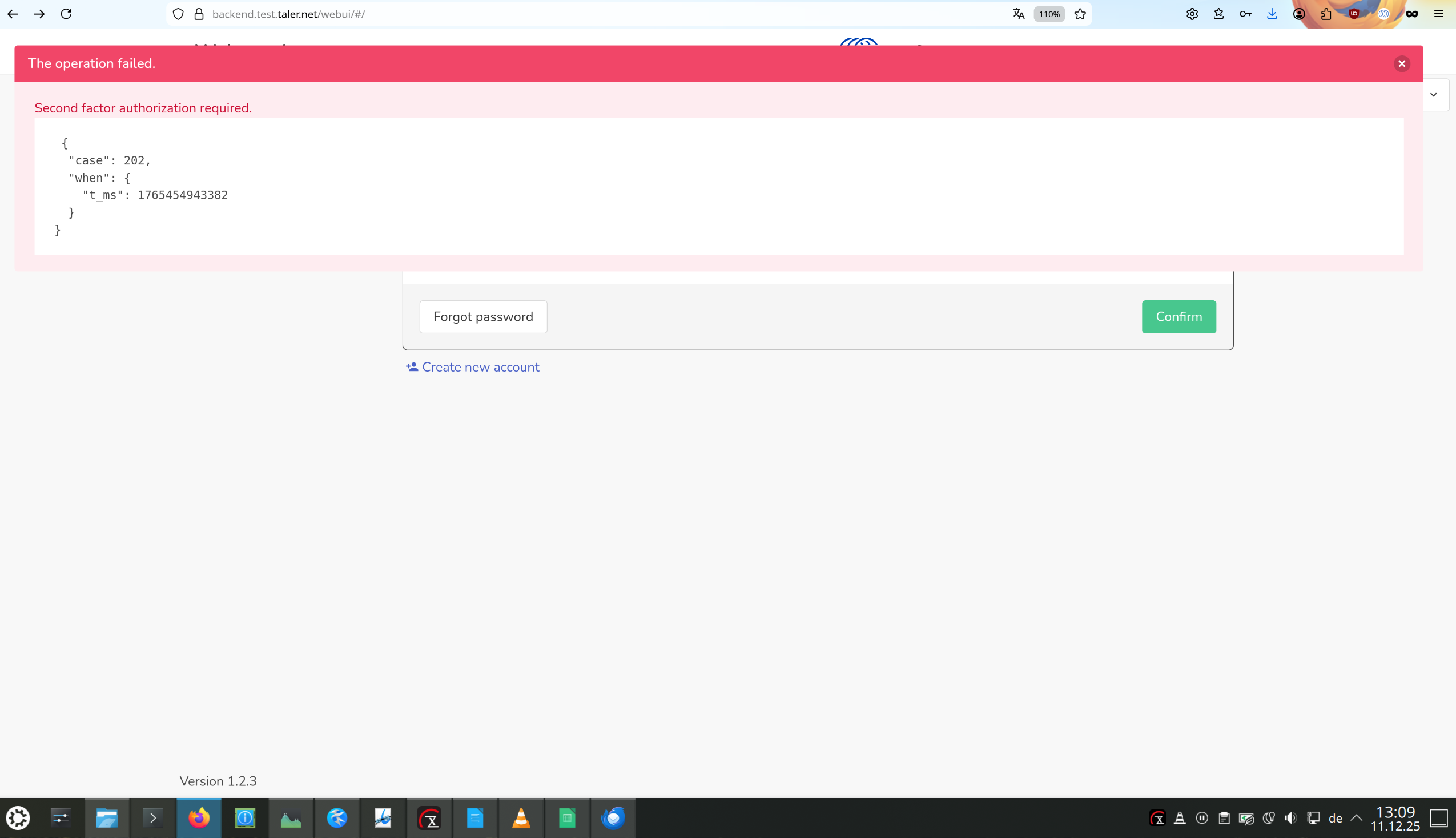Click the Confirm button
The height and width of the screenshot is (838, 1456).
[x=1178, y=317]
